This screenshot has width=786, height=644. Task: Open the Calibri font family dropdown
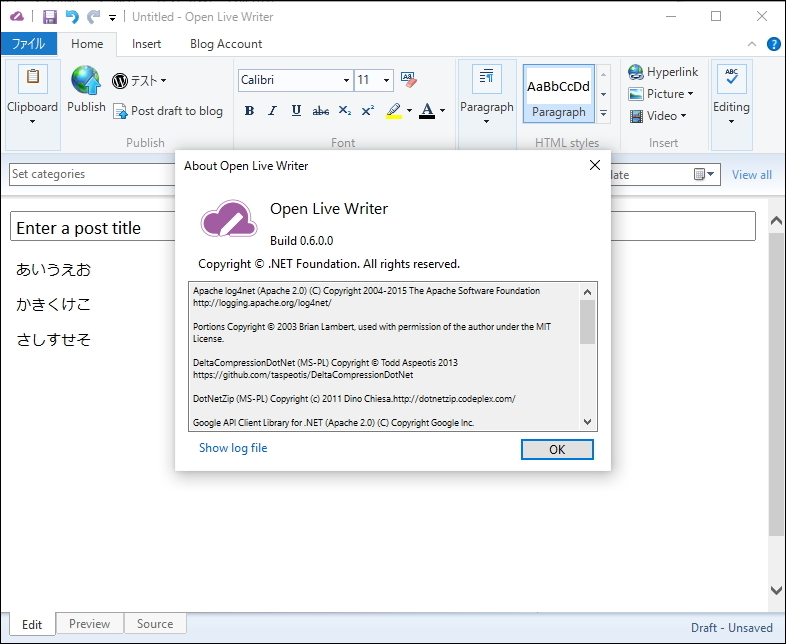[x=346, y=80]
